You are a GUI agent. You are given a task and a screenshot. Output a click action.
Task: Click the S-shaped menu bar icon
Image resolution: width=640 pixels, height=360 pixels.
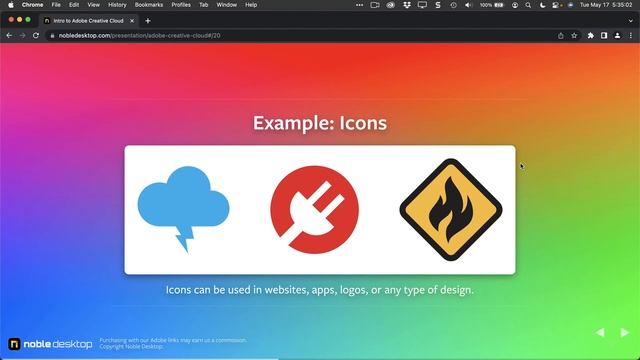(438, 5)
